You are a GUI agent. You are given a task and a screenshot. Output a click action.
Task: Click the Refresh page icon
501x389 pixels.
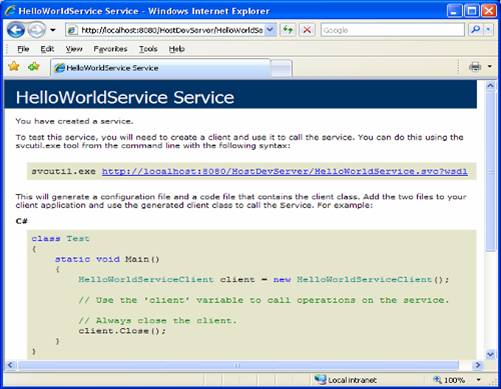point(288,30)
